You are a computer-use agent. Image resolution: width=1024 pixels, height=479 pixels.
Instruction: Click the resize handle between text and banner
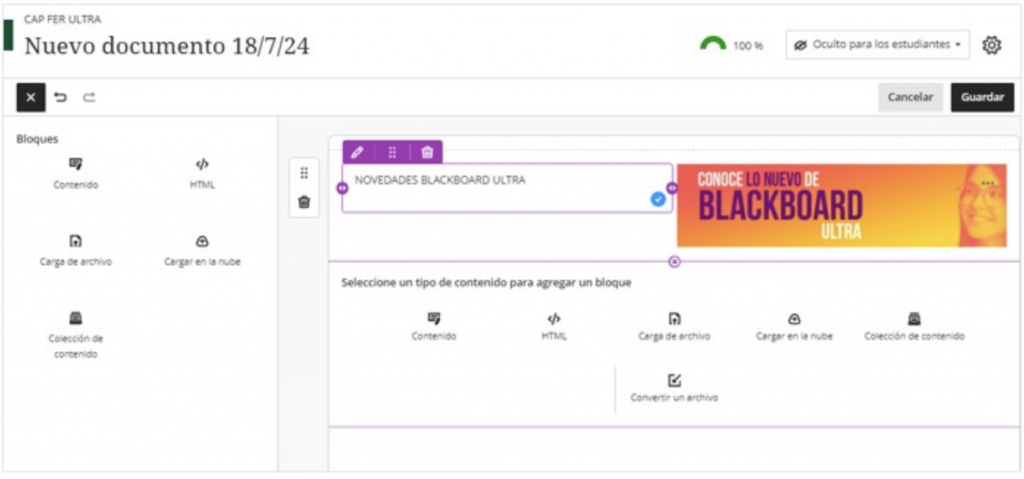pos(672,188)
